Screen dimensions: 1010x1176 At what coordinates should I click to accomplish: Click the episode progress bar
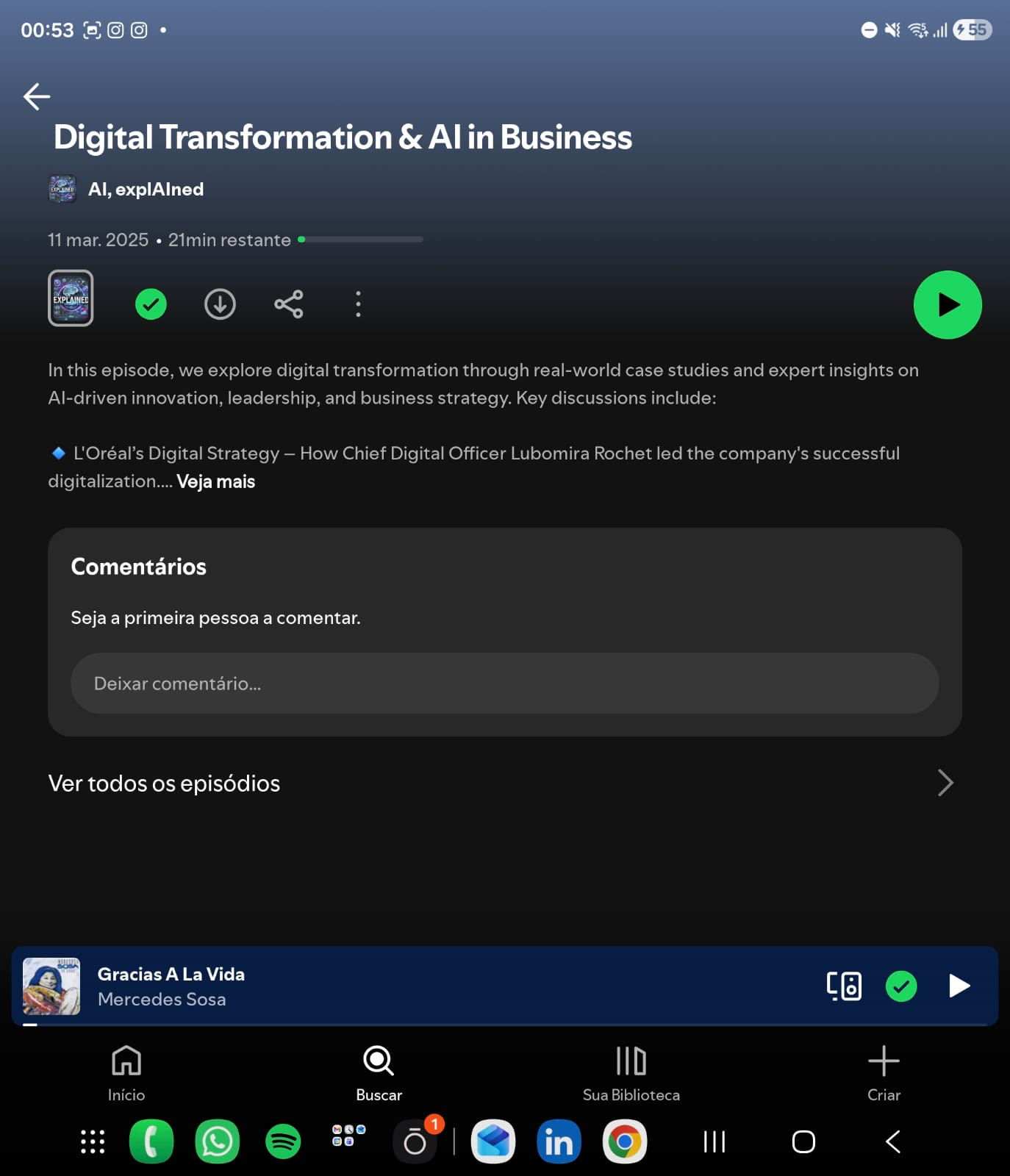click(360, 240)
